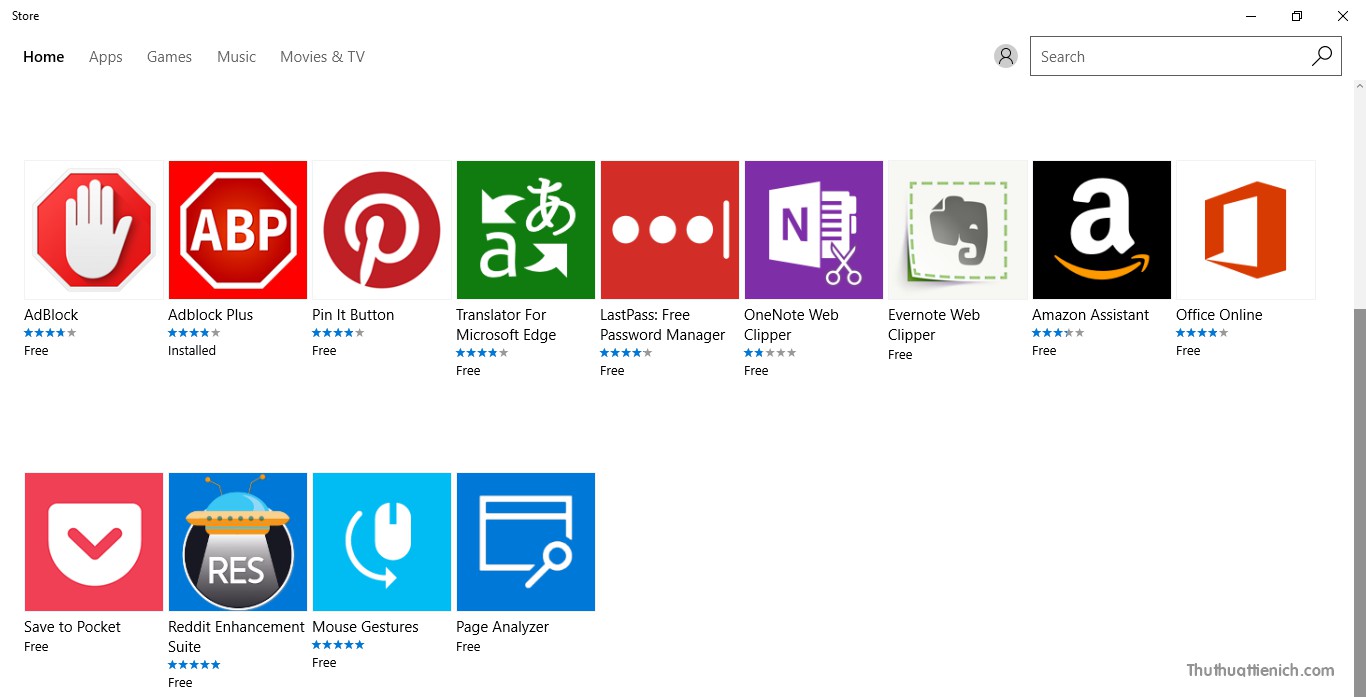Click the user account profile icon
The image size is (1366, 697).
click(1006, 56)
